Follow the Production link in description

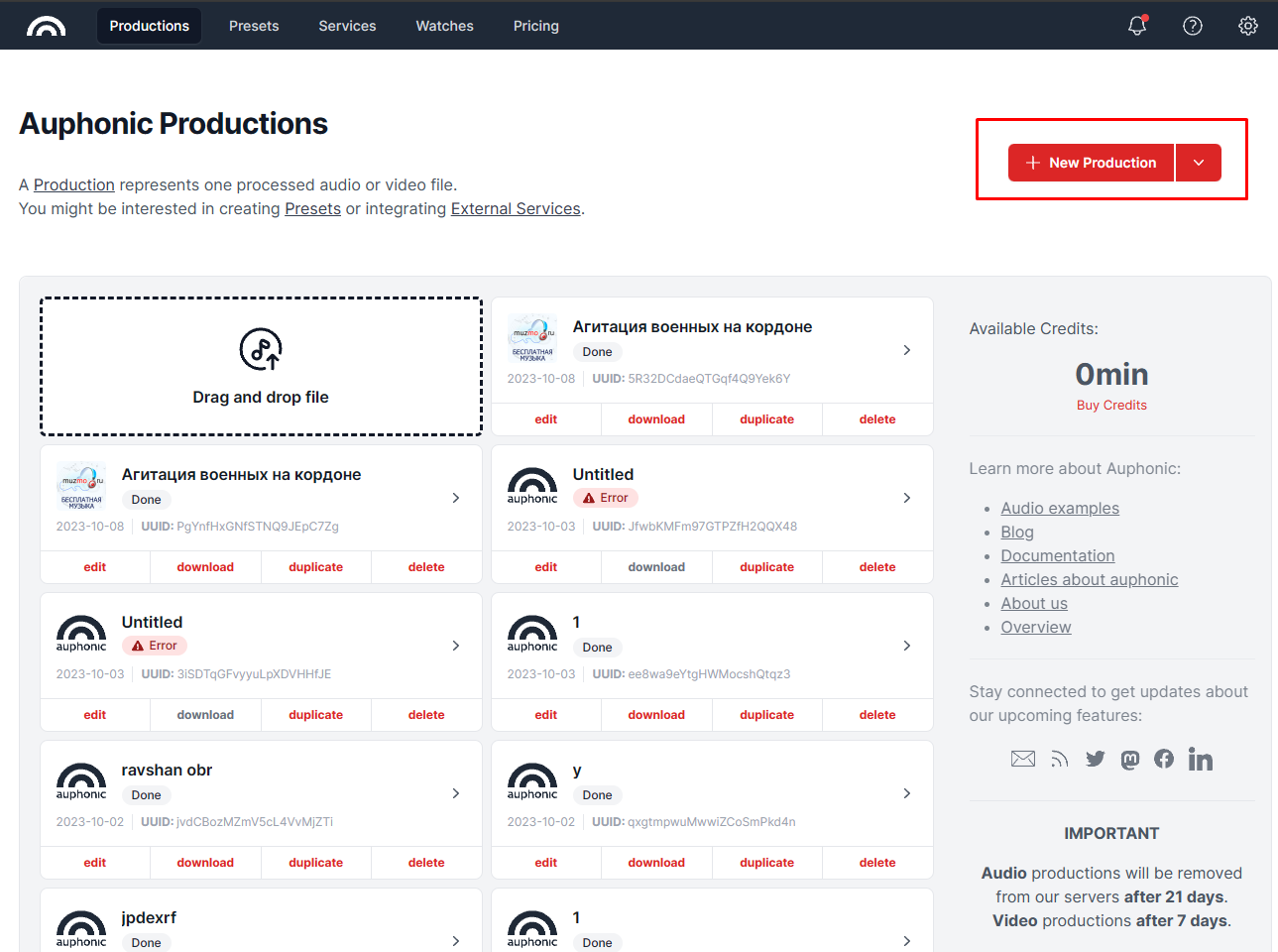point(74,184)
